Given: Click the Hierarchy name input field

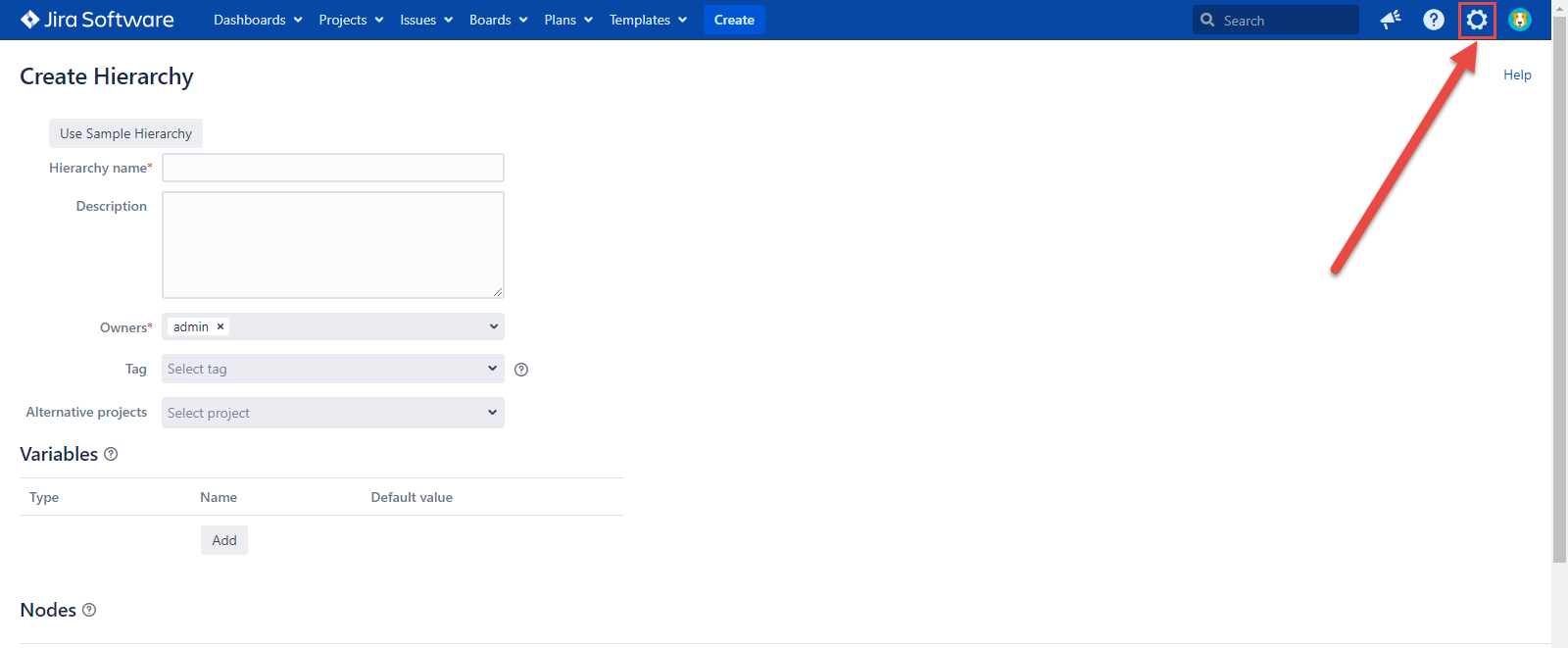Looking at the screenshot, I should click(333, 168).
